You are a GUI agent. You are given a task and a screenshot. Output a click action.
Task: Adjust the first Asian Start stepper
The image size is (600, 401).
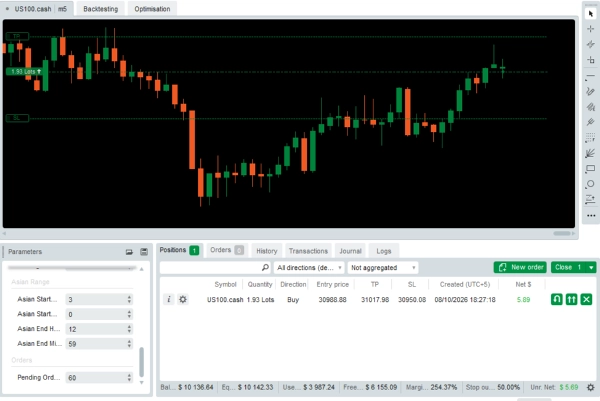pos(129,299)
